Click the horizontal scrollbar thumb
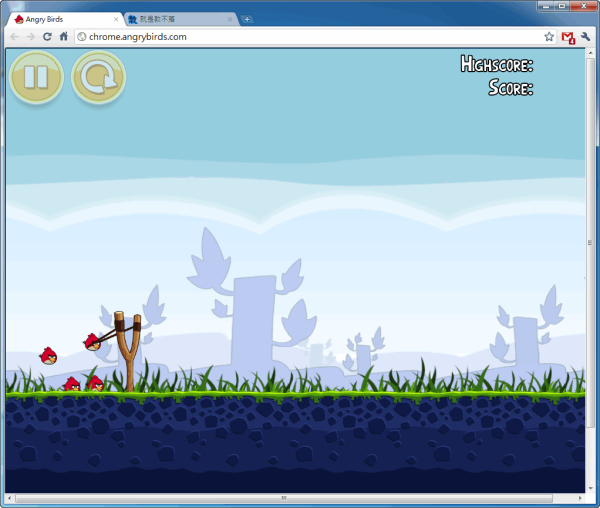 (x=284, y=498)
